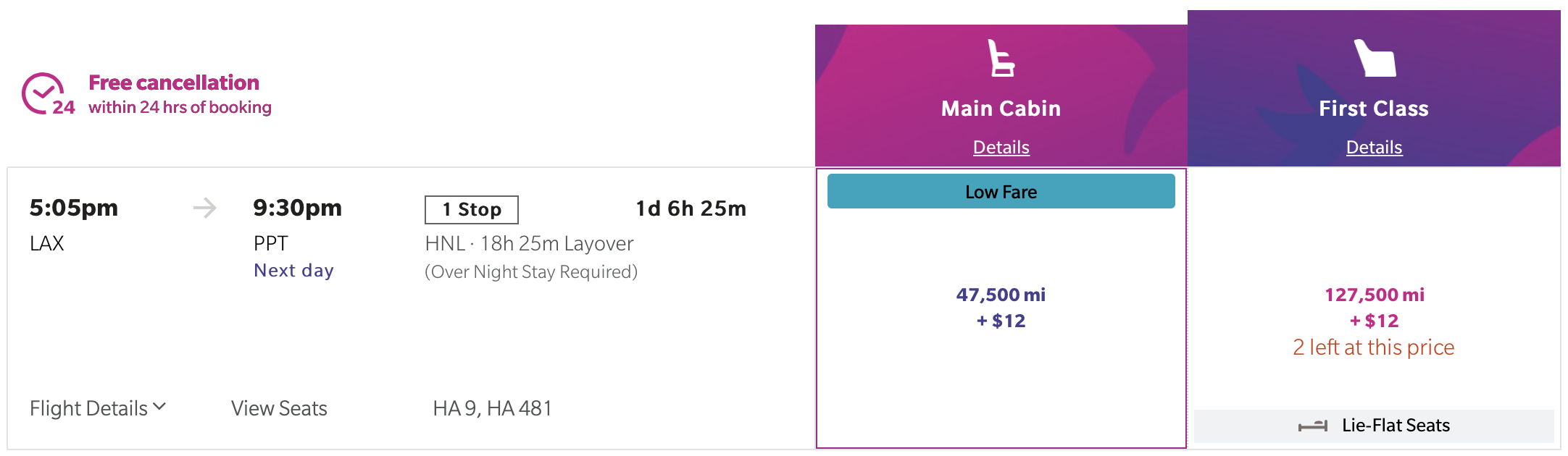The width and height of the screenshot is (1568, 456).
Task: Switch to the First Class column header
Action: click(1374, 108)
